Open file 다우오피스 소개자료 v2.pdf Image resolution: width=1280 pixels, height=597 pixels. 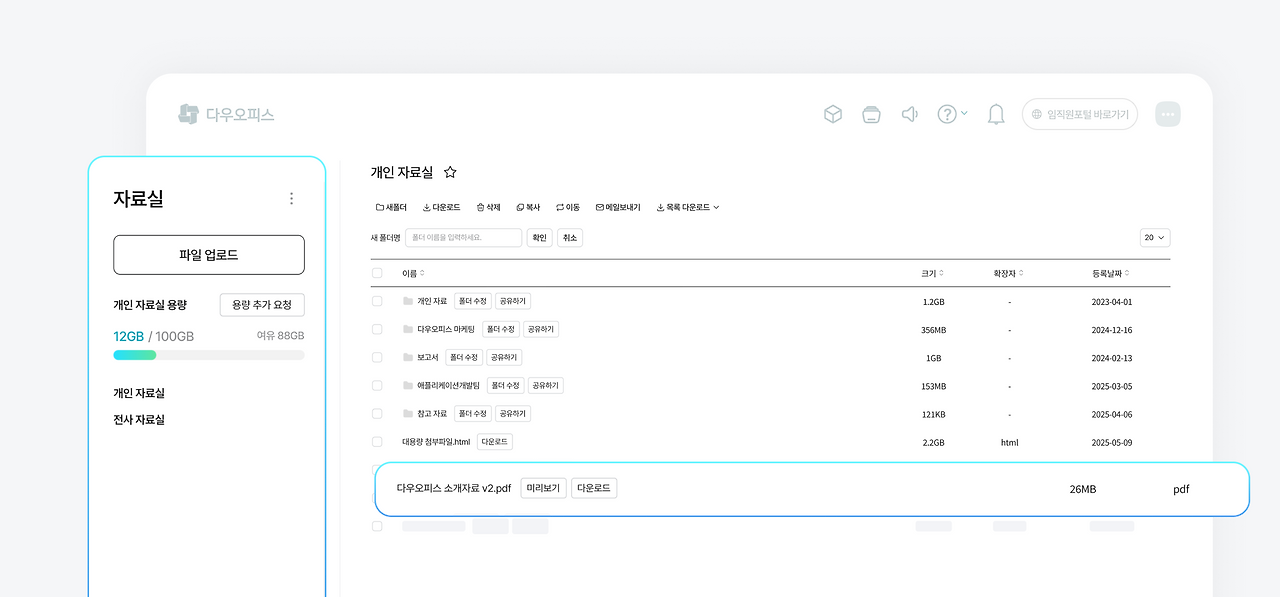pos(454,489)
